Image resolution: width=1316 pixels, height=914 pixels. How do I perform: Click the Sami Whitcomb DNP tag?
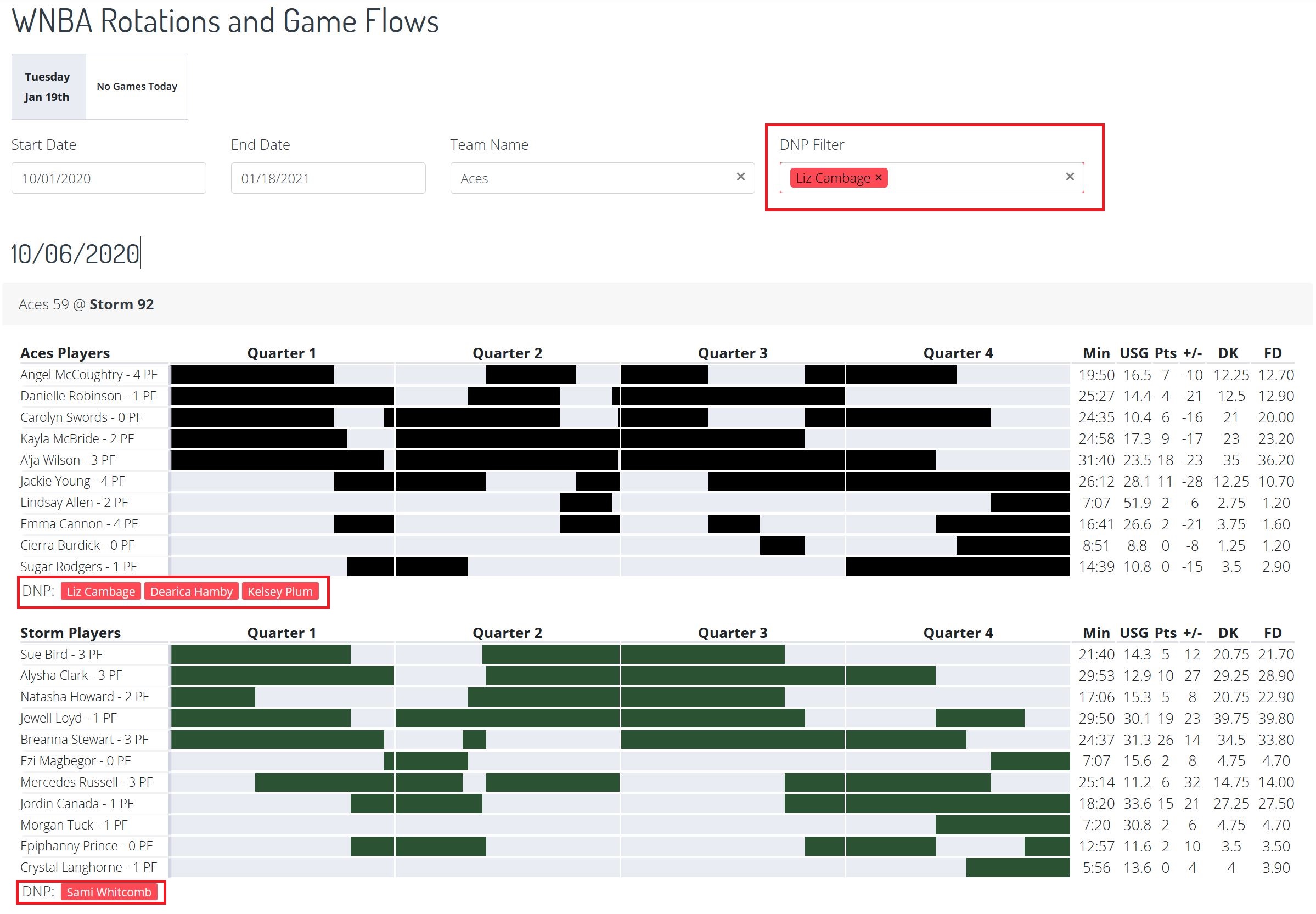pos(109,892)
